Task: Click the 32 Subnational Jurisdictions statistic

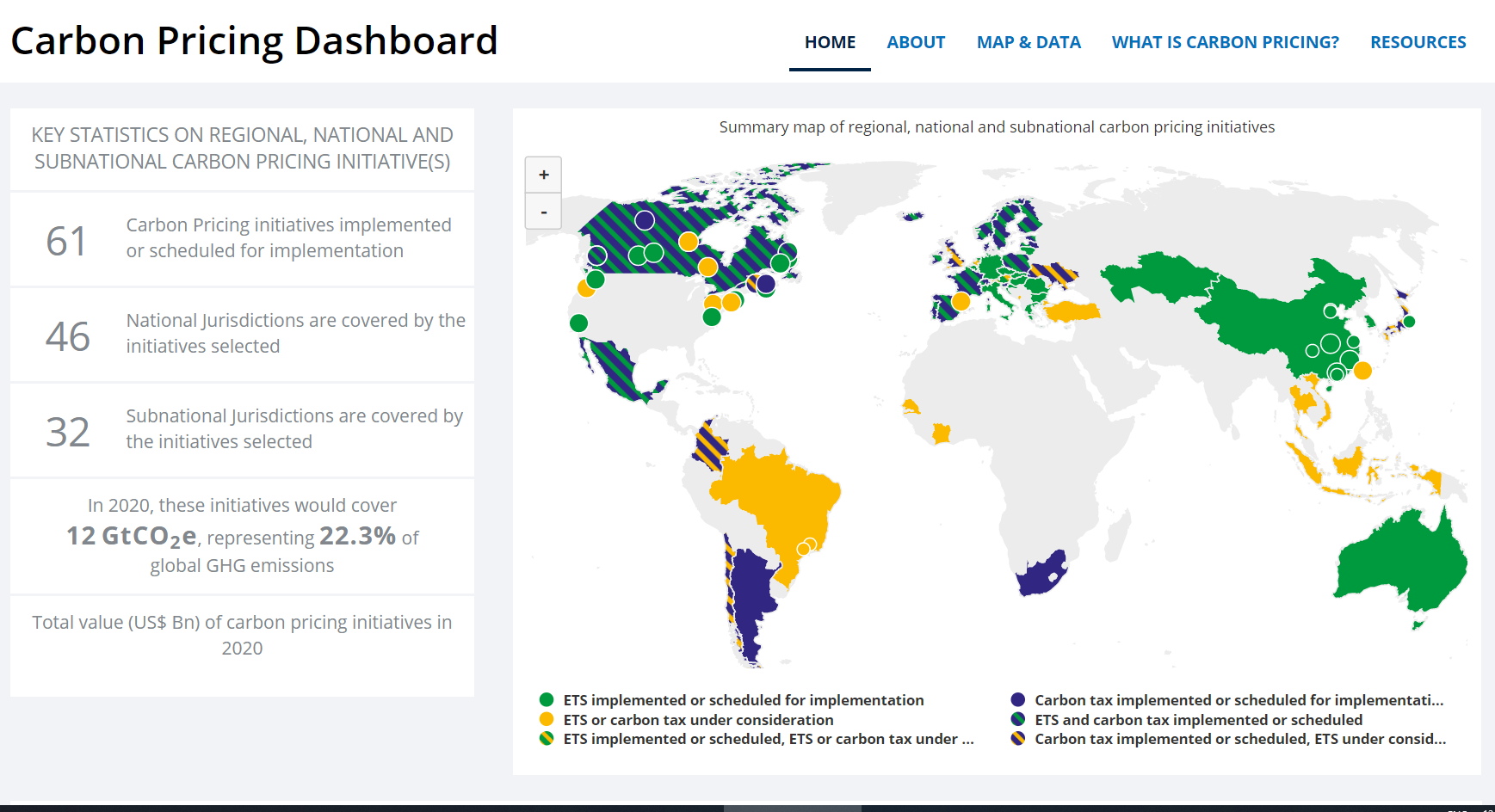Action: click(242, 429)
